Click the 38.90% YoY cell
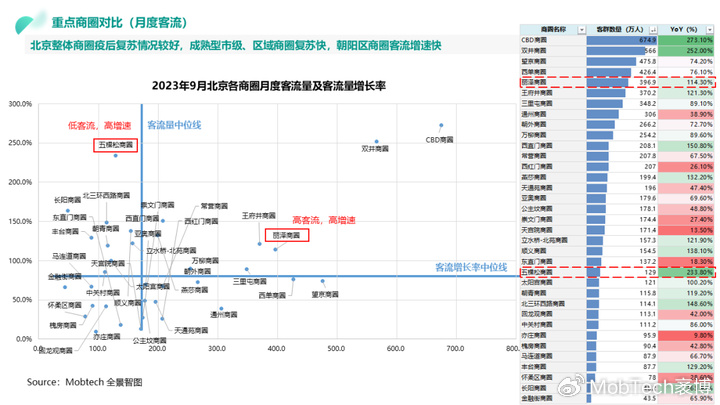 pyautogui.click(x=686, y=114)
